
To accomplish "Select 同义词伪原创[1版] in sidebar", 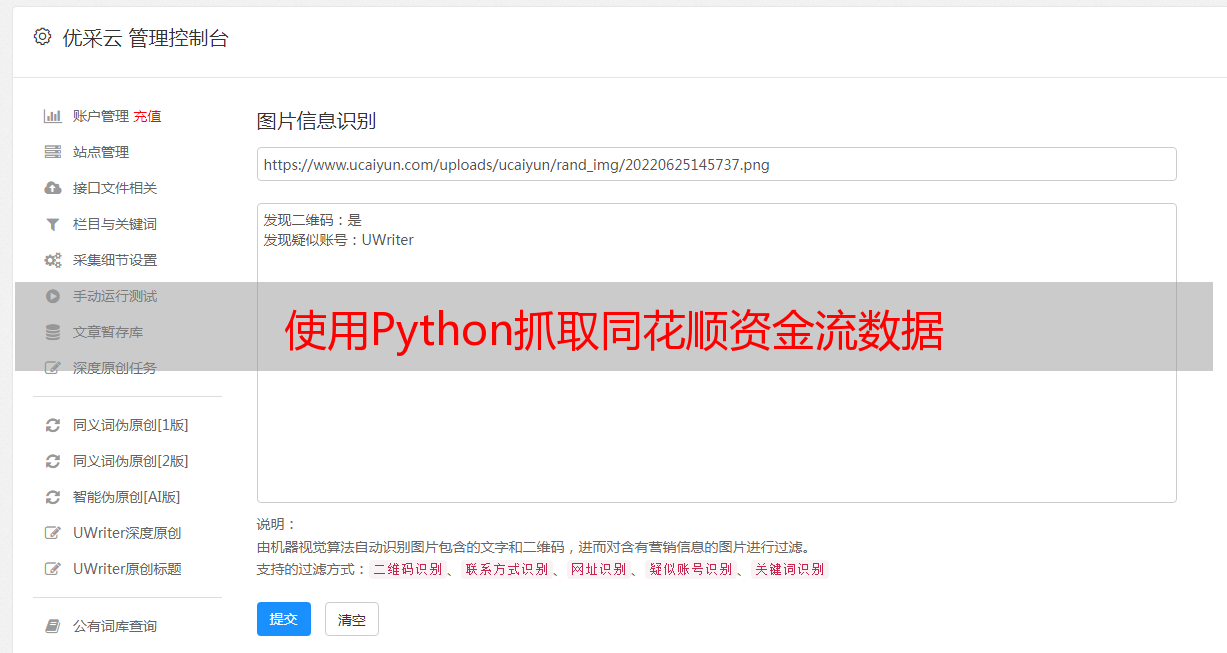I will coord(131,425).
